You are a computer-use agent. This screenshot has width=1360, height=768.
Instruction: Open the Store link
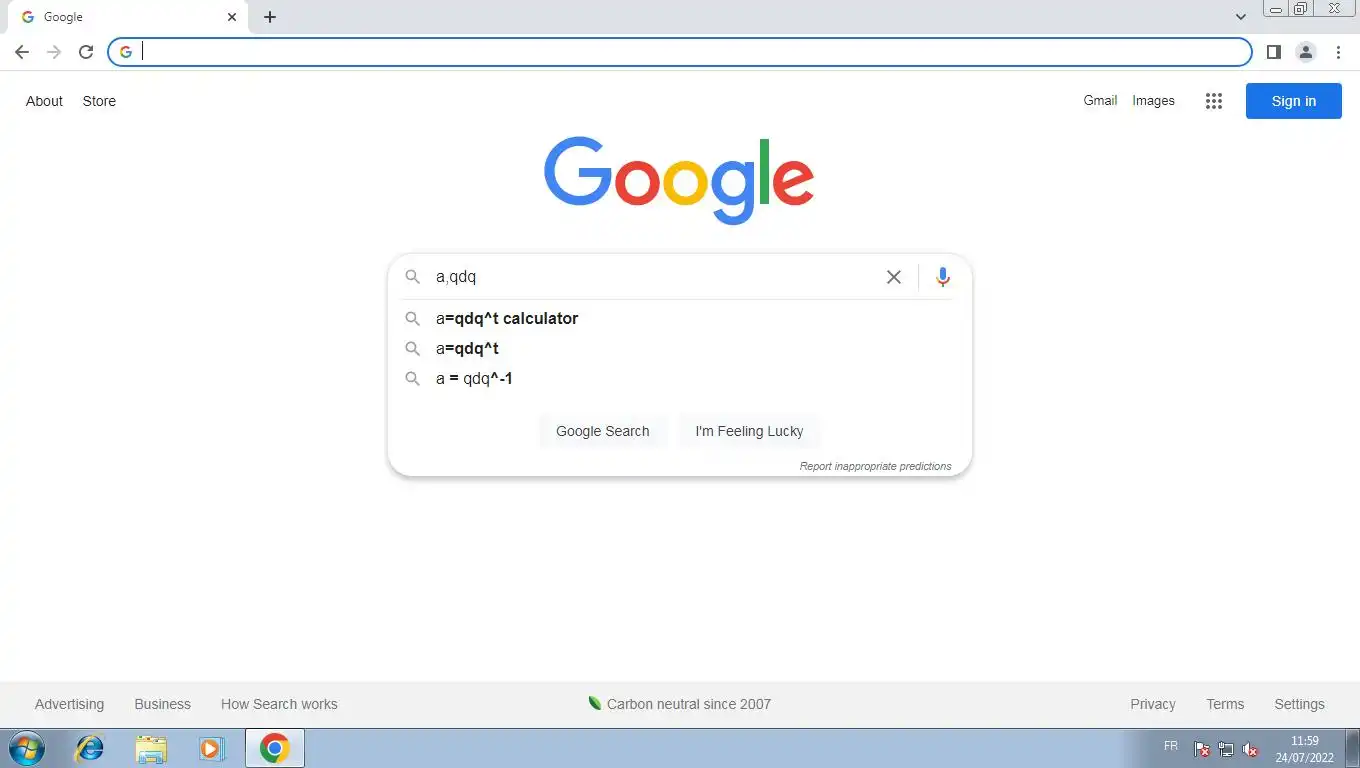click(x=99, y=101)
